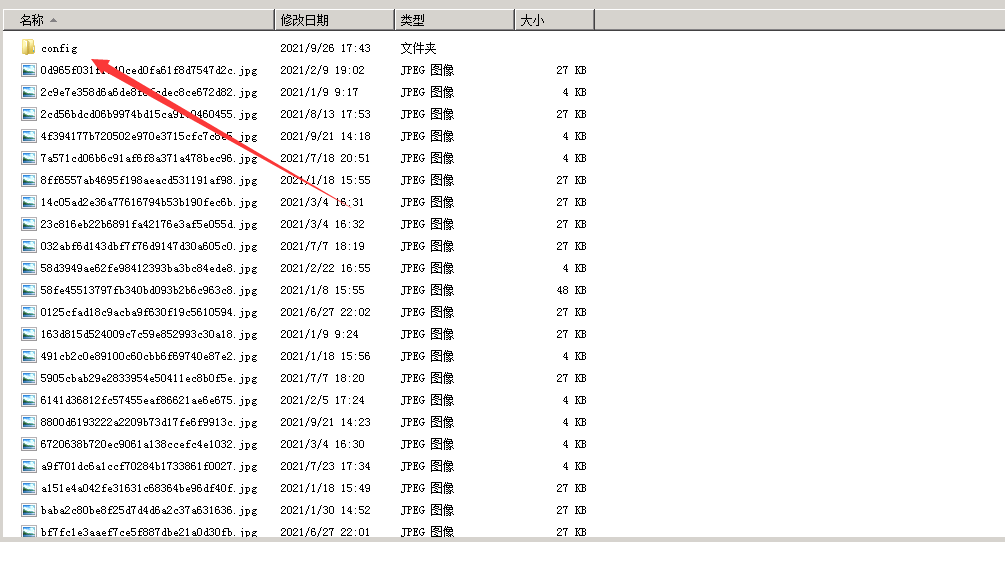Click the date 2021/1/18 15:55
The width and height of the screenshot is (1005, 562).
coord(325,180)
